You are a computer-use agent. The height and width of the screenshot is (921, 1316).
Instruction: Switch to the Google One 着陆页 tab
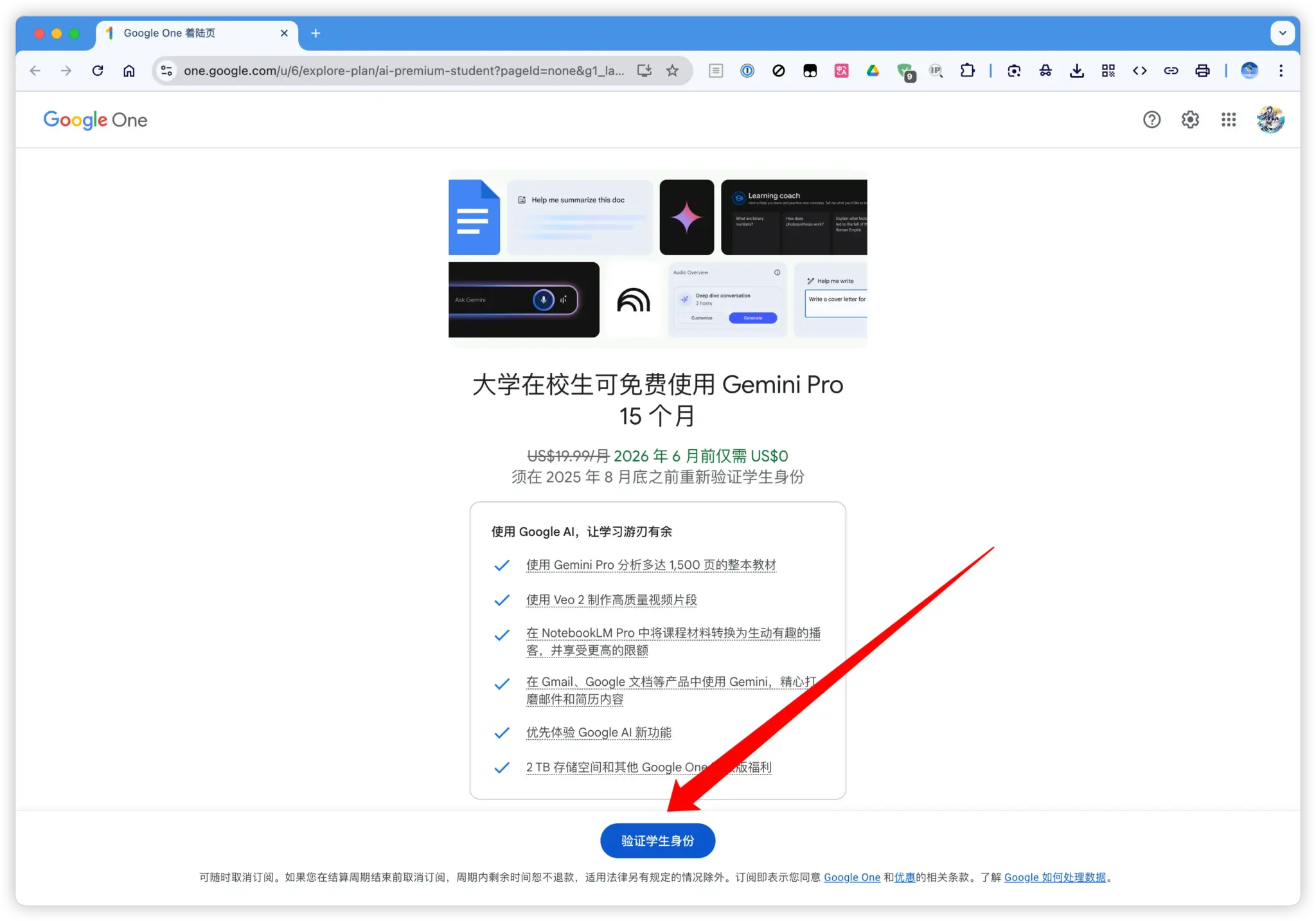pos(186,33)
